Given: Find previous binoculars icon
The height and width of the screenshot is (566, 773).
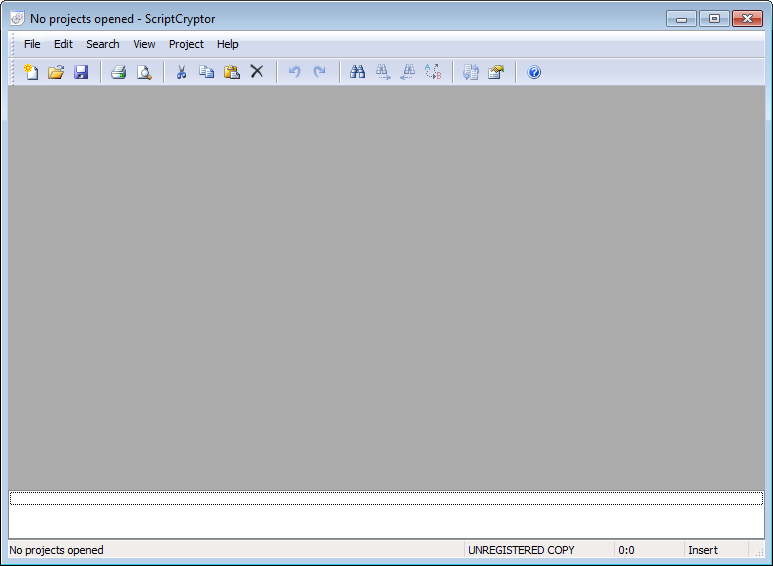Looking at the screenshot, I should tap(408, 72).
